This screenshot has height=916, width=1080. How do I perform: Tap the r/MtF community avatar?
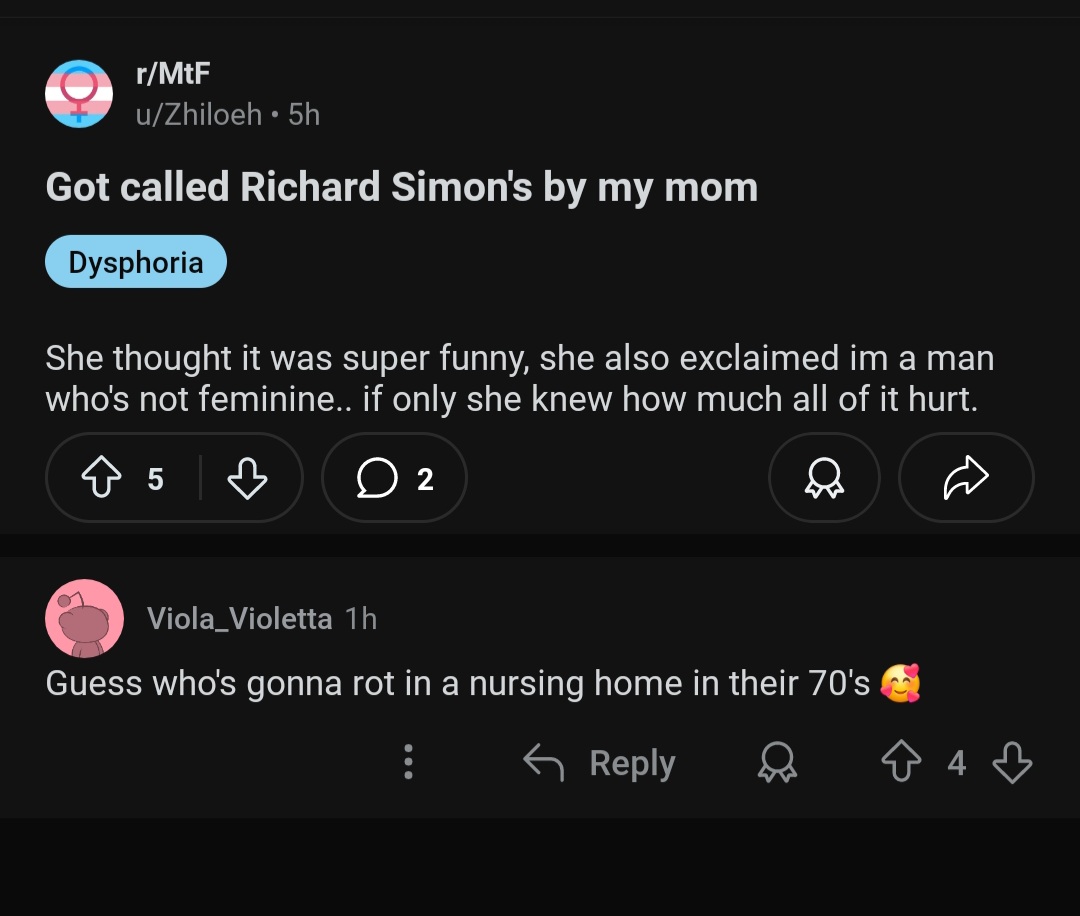pyautogui.click(x=79, y=93)
